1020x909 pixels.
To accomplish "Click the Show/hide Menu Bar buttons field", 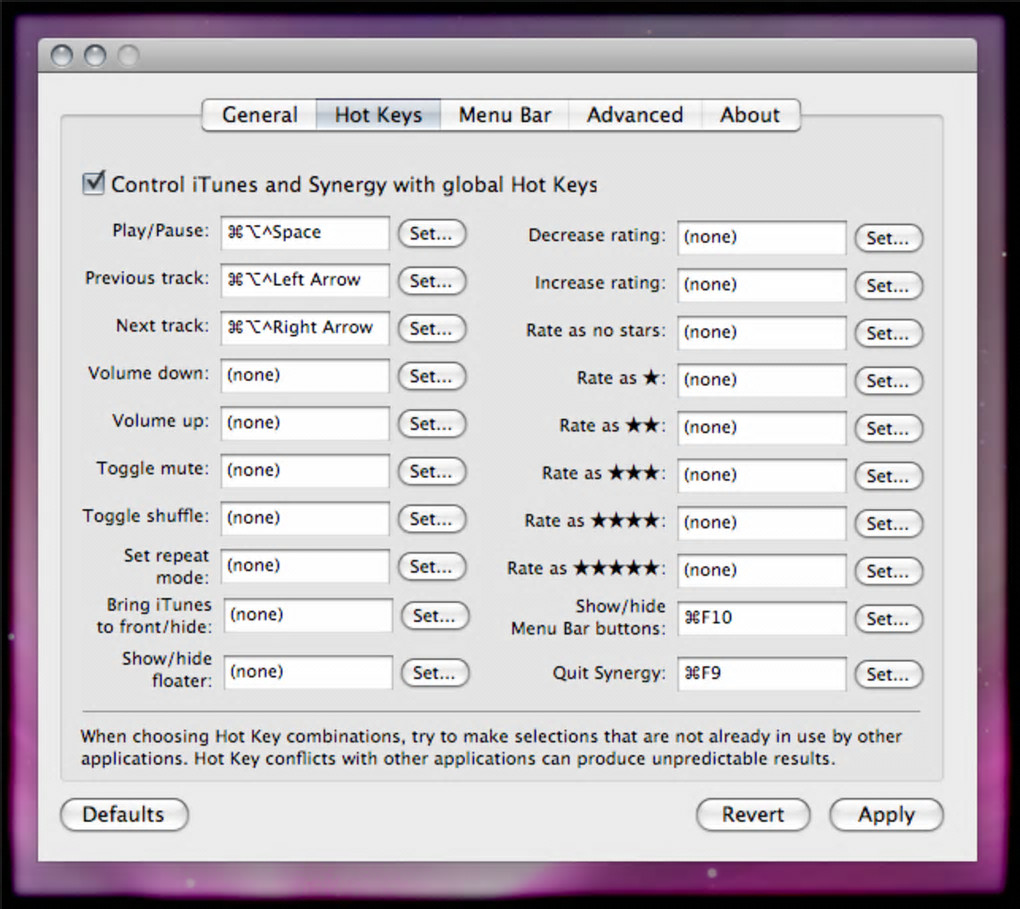I will 762,618.
